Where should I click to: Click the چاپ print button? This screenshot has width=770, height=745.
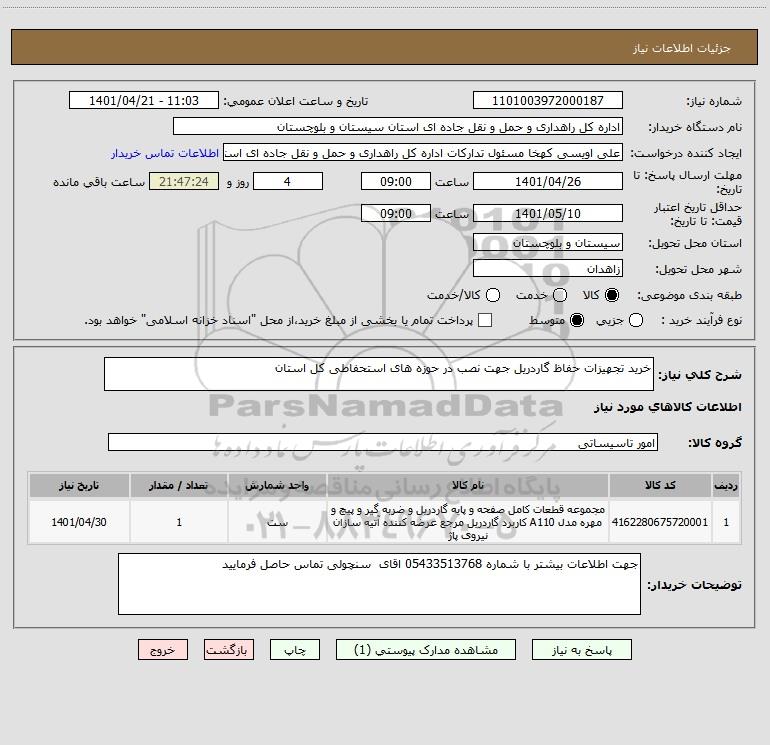click(x=295, y=650)
